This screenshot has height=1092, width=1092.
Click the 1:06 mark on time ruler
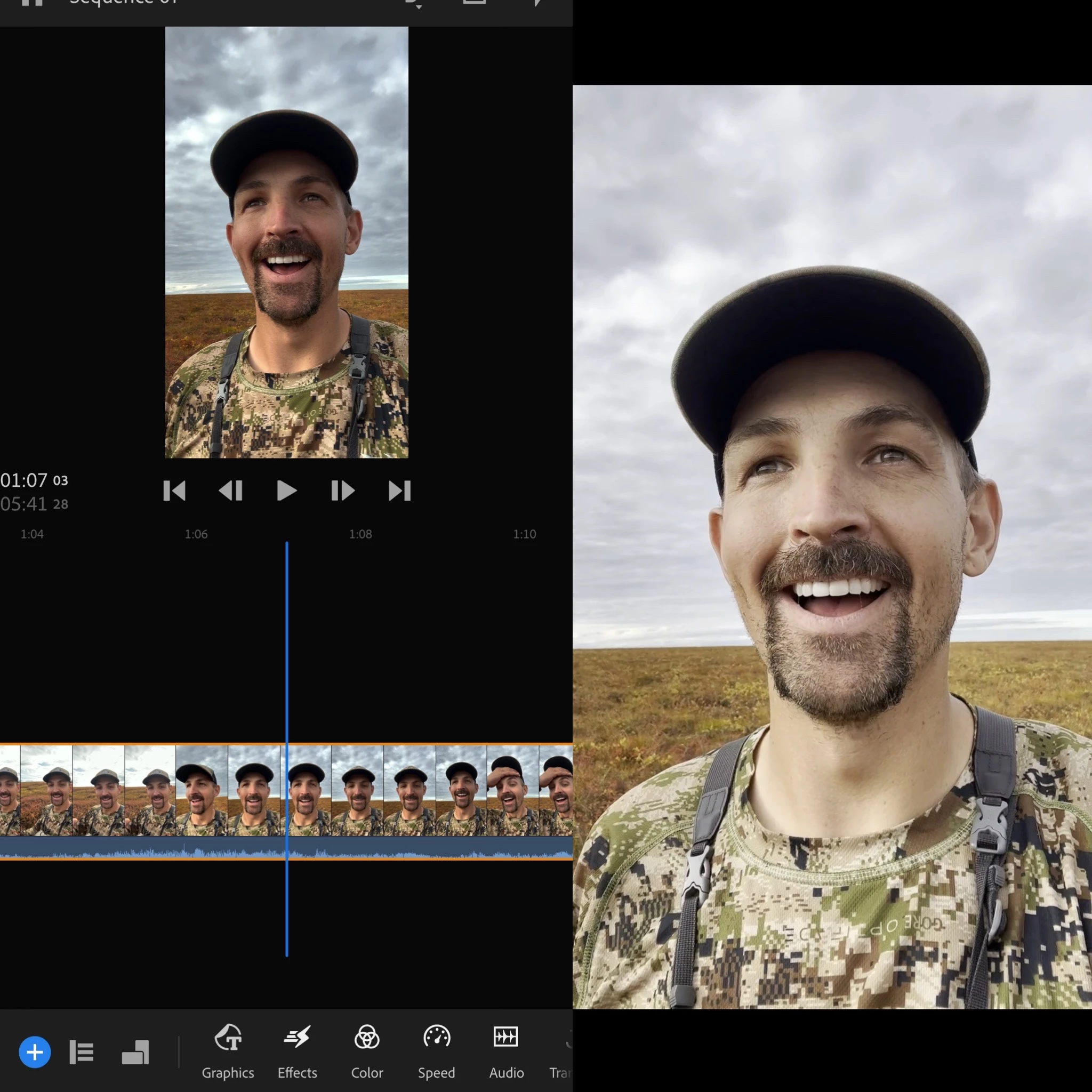coord(196,534)
